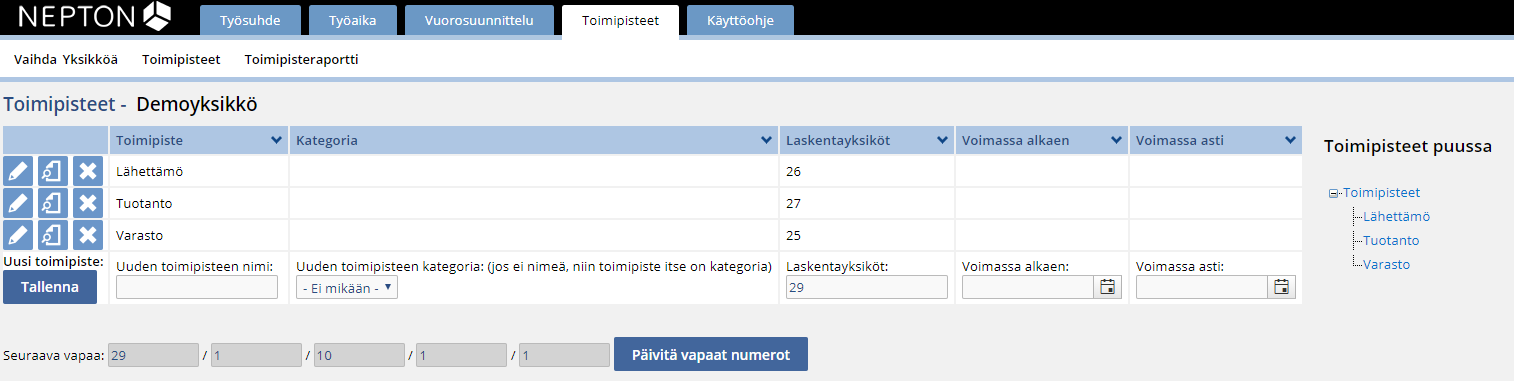Image resolution: width=1514 pixels, height=381 pixels.
Task: Open Kategoria column filter arrow
Action: coord(767,141)
